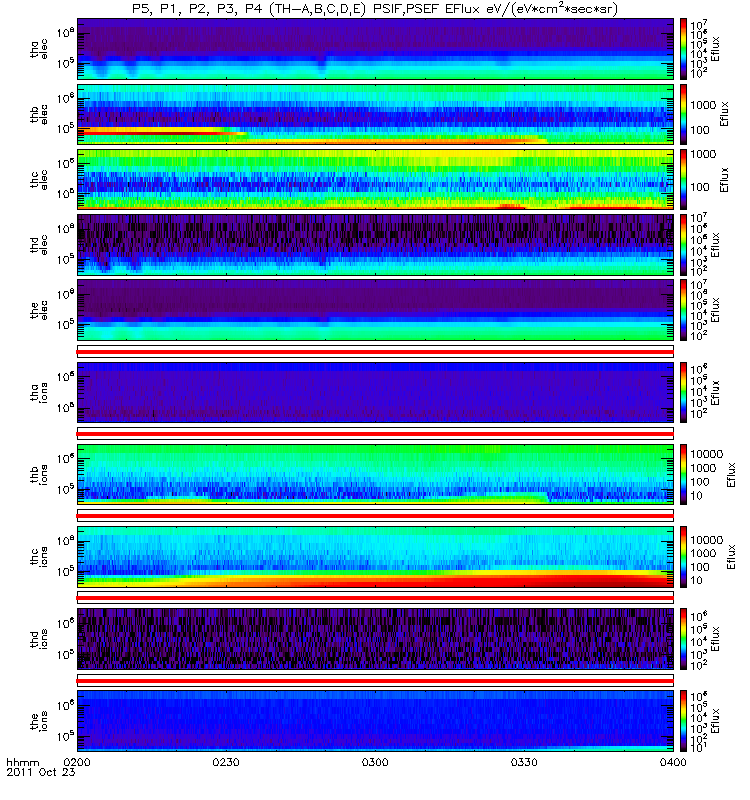This screenshot has height=800, width=750.
Task: Click the thb ions color scale bar
Action: tap(683, 474)
